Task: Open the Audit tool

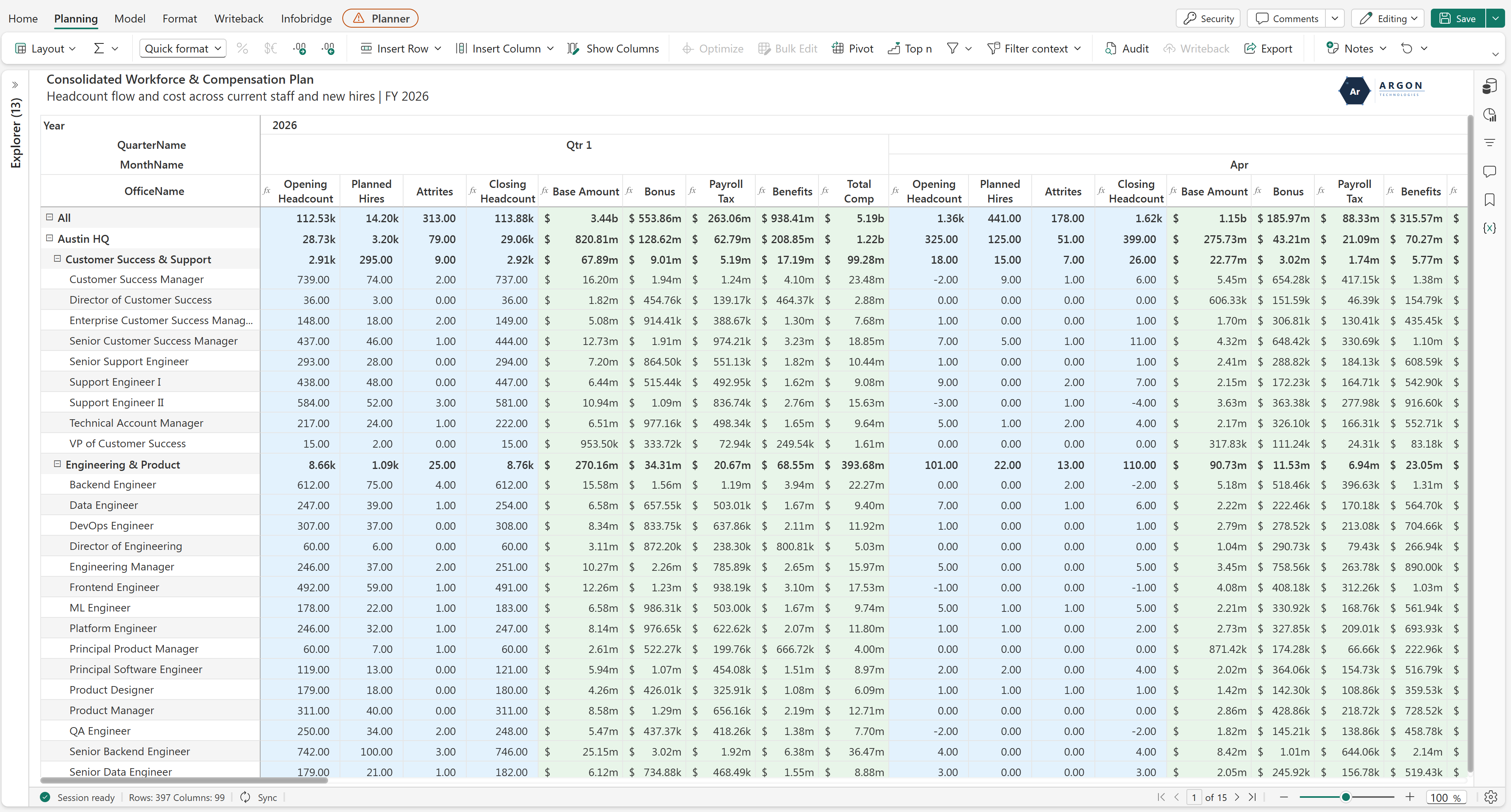Action: (1127, 49)
